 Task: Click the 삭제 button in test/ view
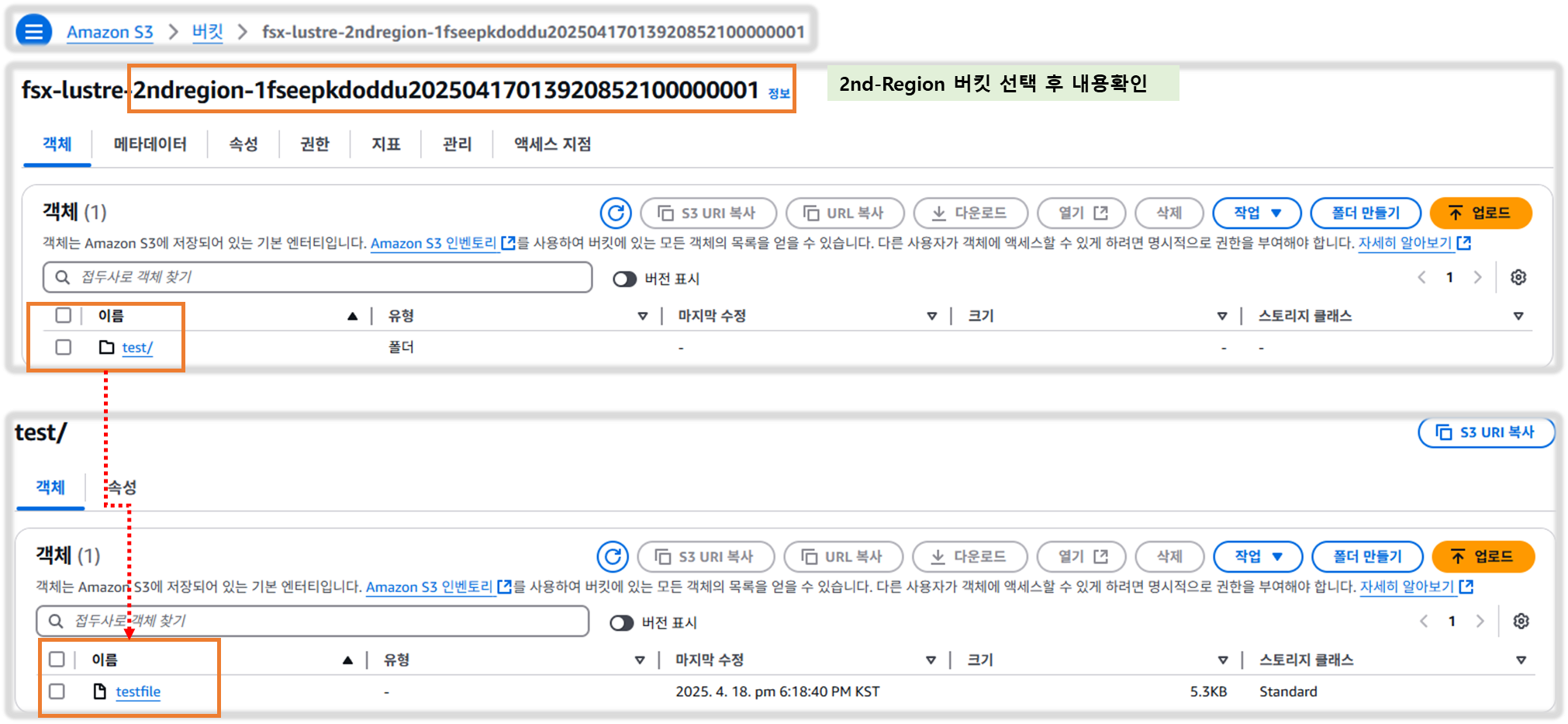click(x=1169, y=556)
